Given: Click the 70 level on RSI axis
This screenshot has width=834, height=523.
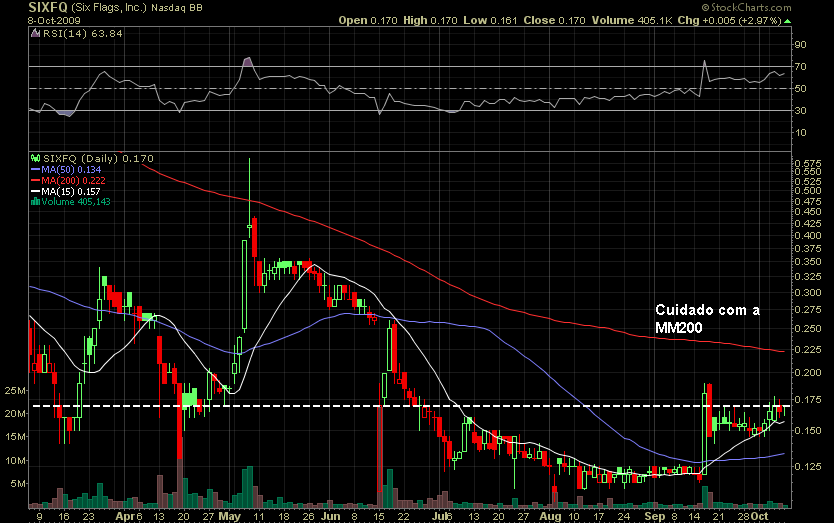Looking at the screenshot, I should [x=800, y=67].
